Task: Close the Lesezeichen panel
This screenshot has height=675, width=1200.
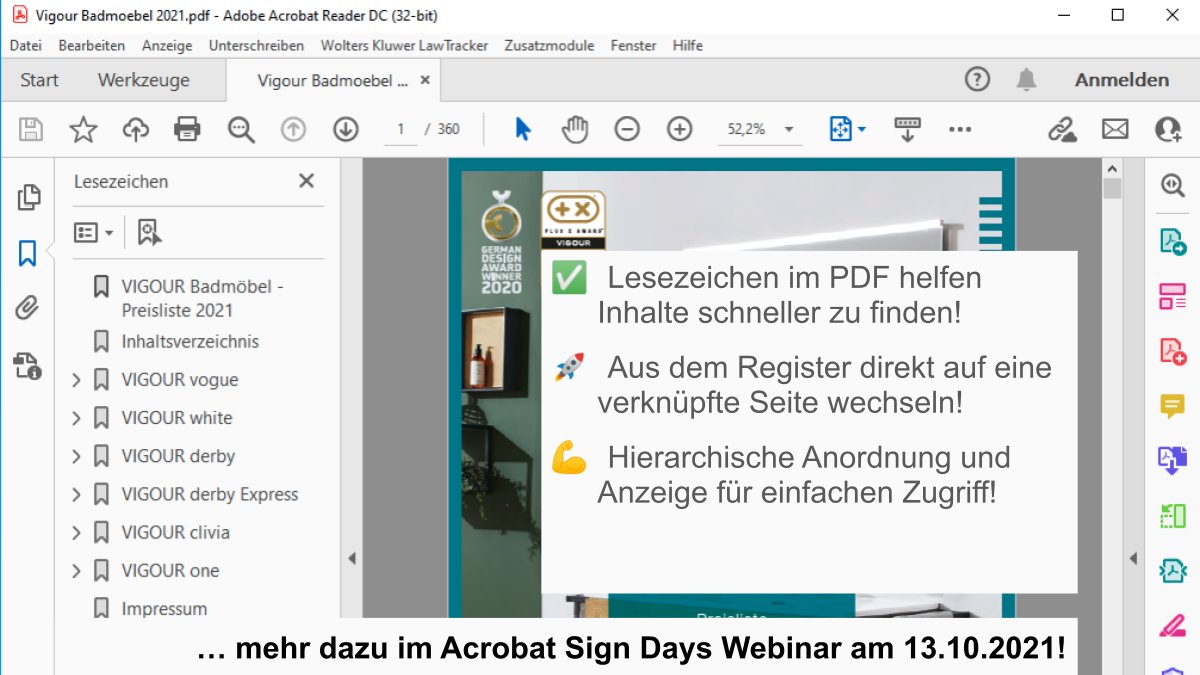Action: 306,181
